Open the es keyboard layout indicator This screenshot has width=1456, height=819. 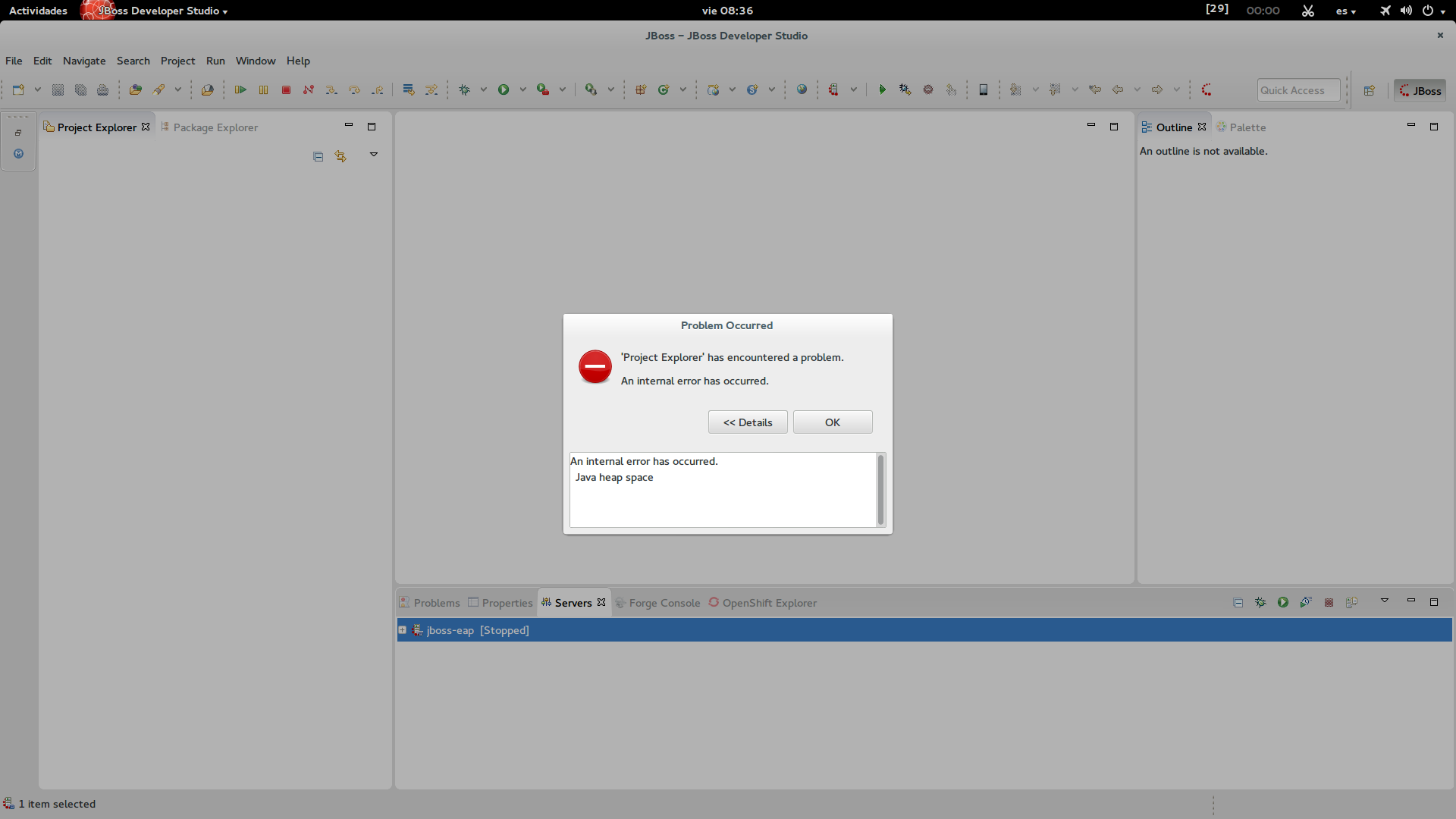[1346, 11]
